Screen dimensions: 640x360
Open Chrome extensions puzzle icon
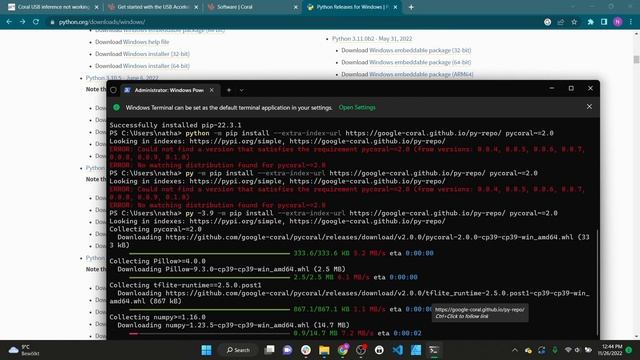point(590,22)
